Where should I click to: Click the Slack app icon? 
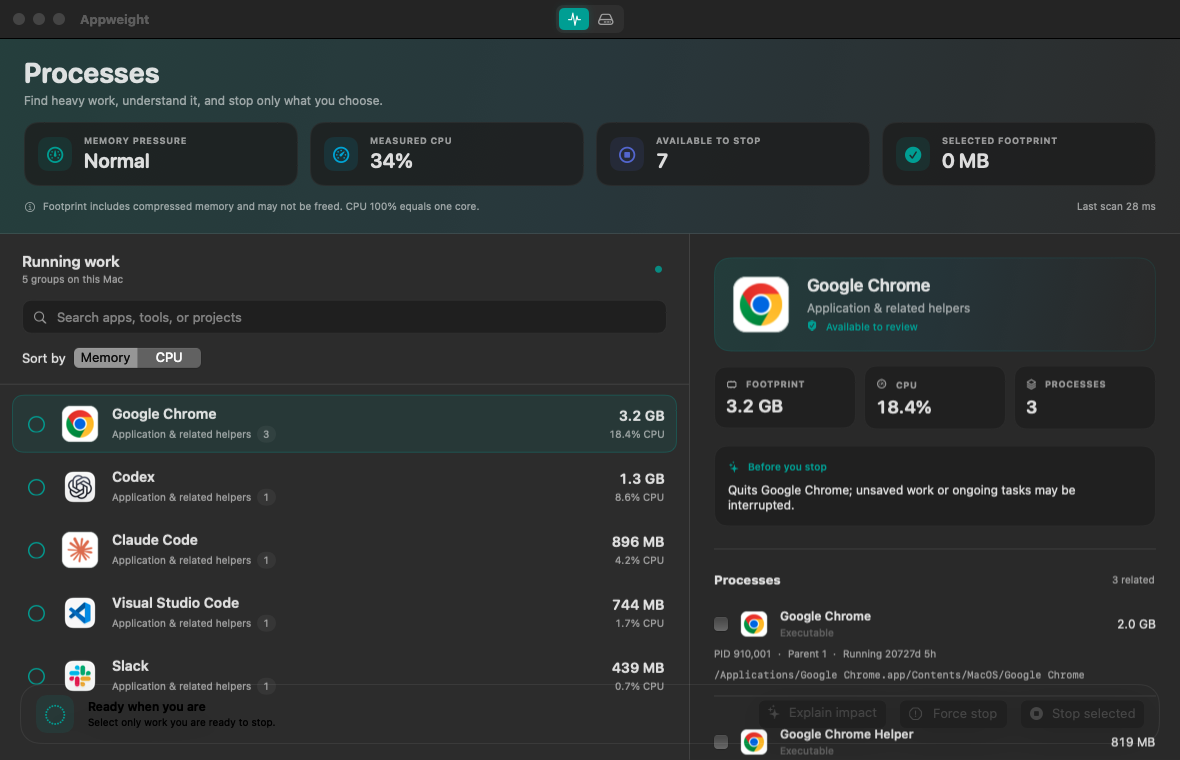click(80, 676)
